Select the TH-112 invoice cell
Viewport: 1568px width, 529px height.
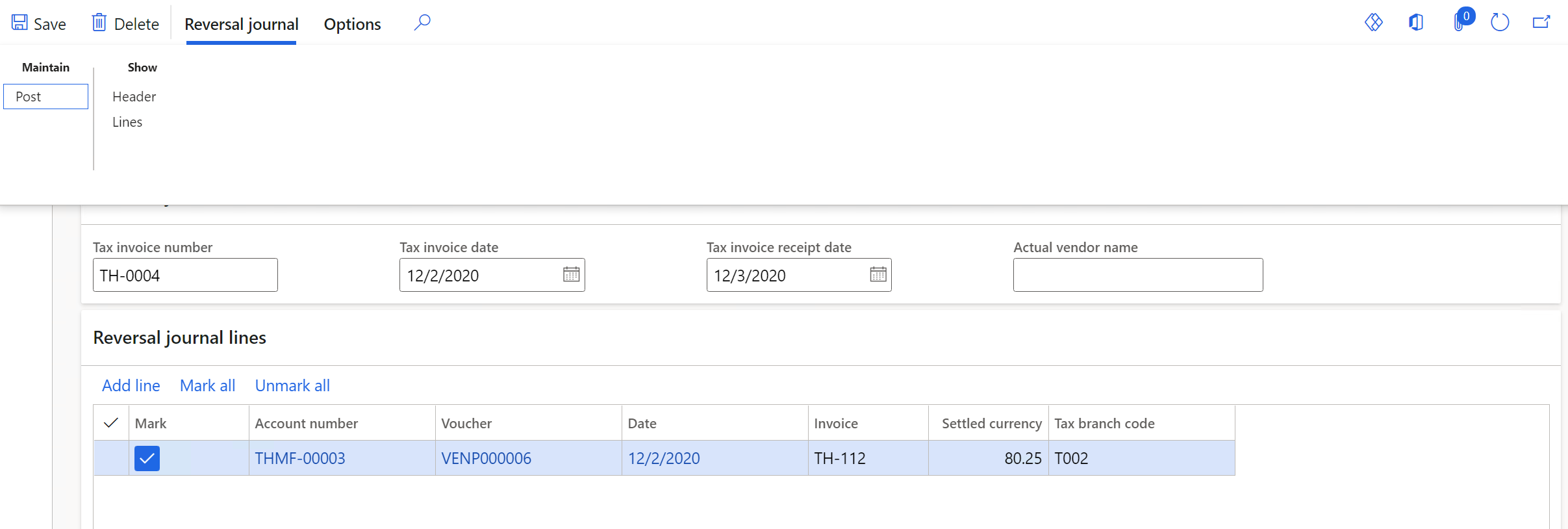click(x=868, y=458)
